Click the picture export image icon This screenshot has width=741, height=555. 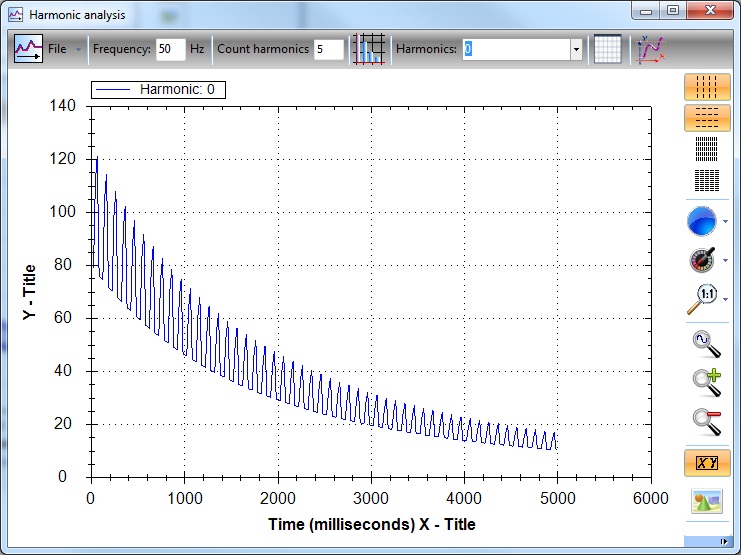tap(707, 502)
